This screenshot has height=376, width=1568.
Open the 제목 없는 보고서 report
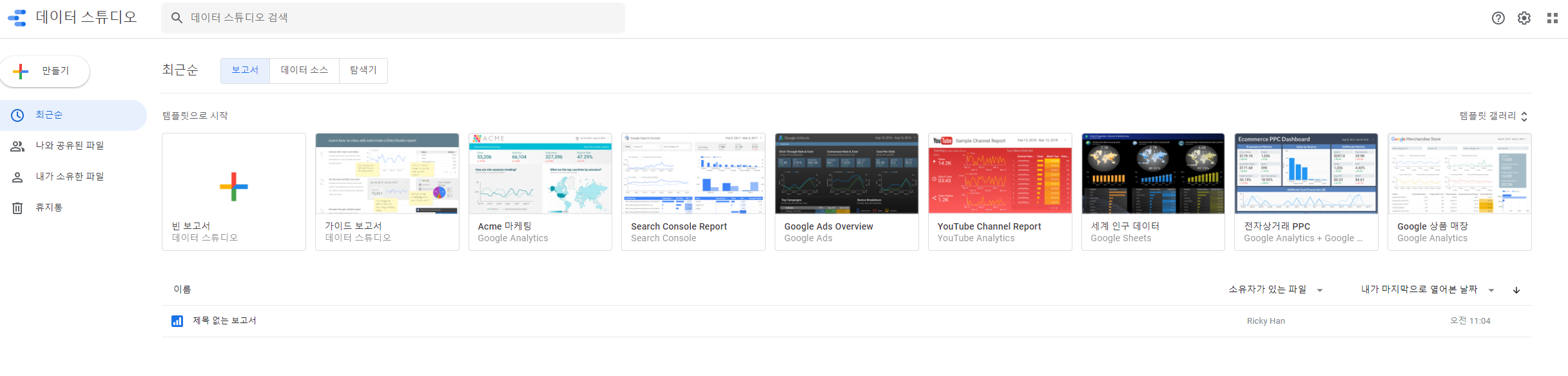pyautogui.click(x=846, y=321)
